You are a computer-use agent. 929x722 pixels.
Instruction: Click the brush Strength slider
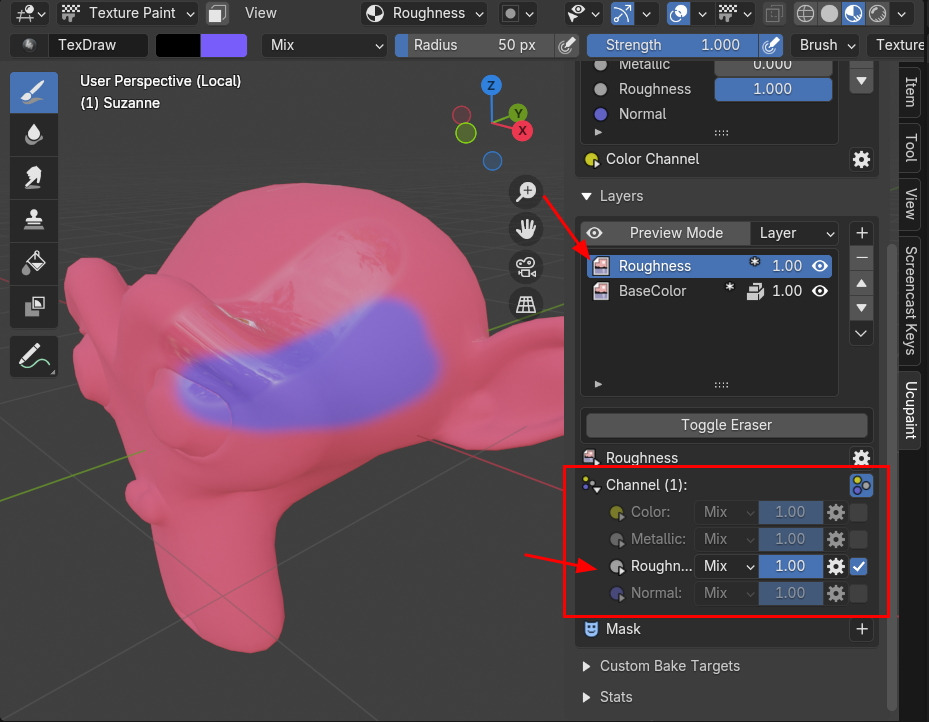672,45
